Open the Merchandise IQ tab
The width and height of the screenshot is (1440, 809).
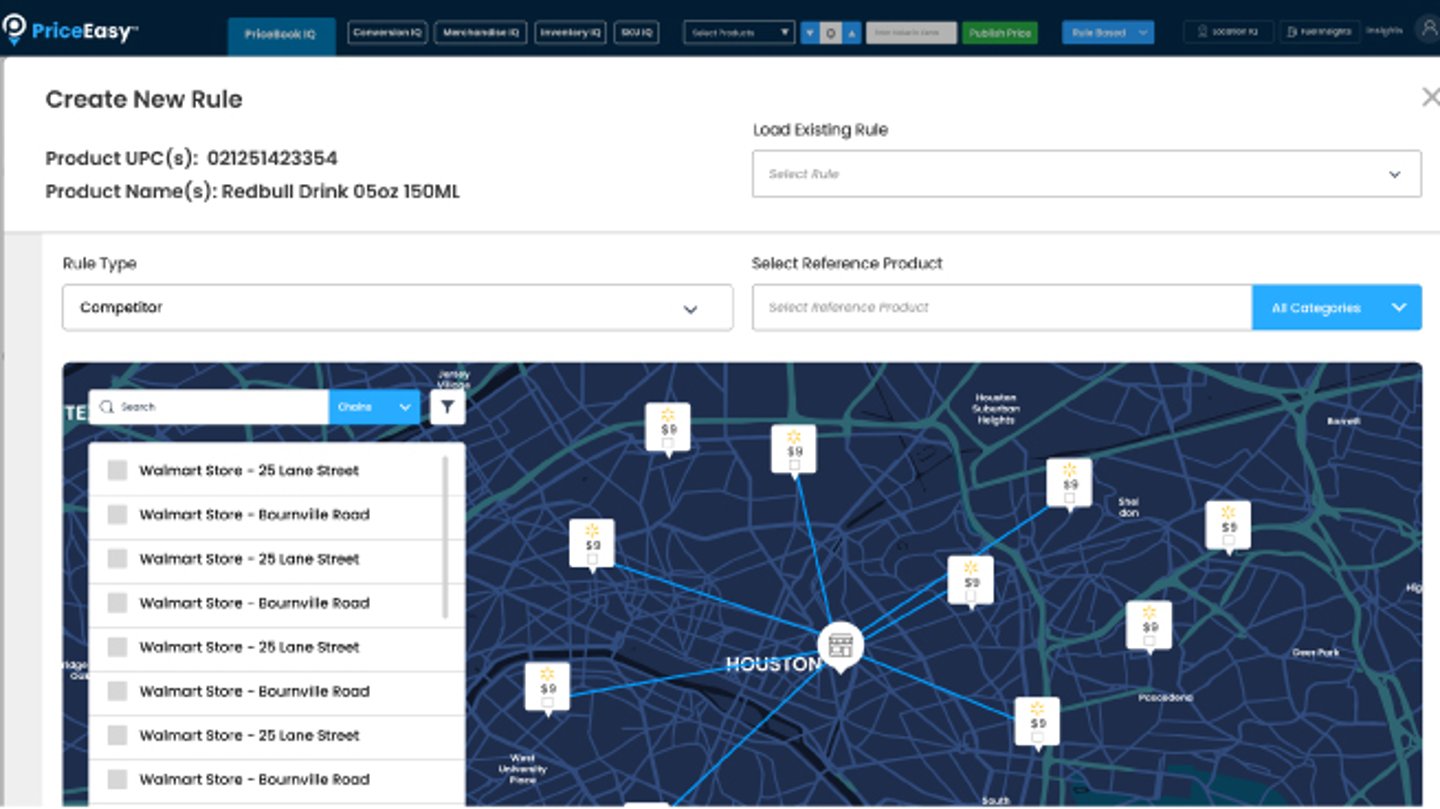click(x=481, y=33)
